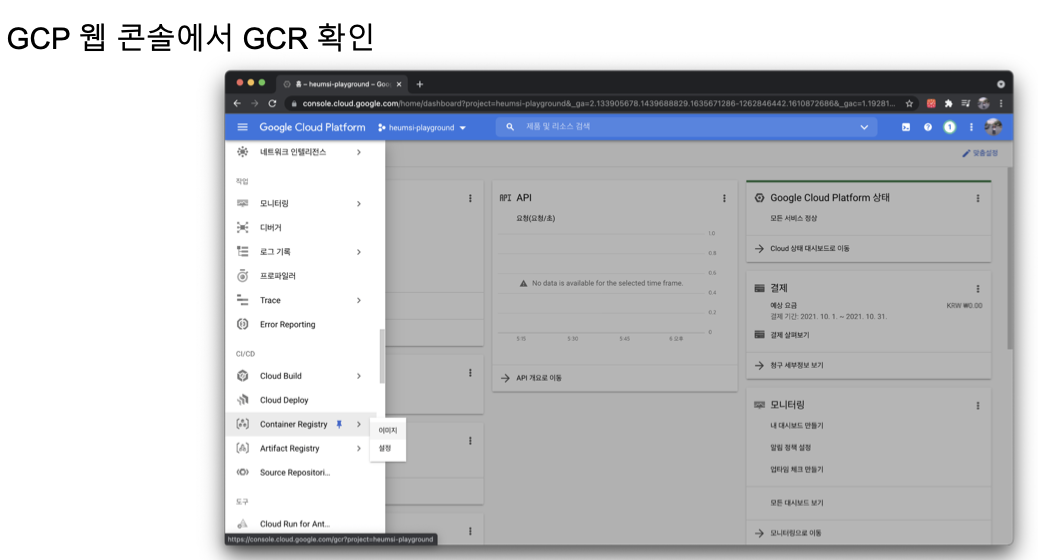This screenshot has height=560, width=1038.
Task: Click the Error Reporting sidebar icon
Action: [x=242, y=324]
